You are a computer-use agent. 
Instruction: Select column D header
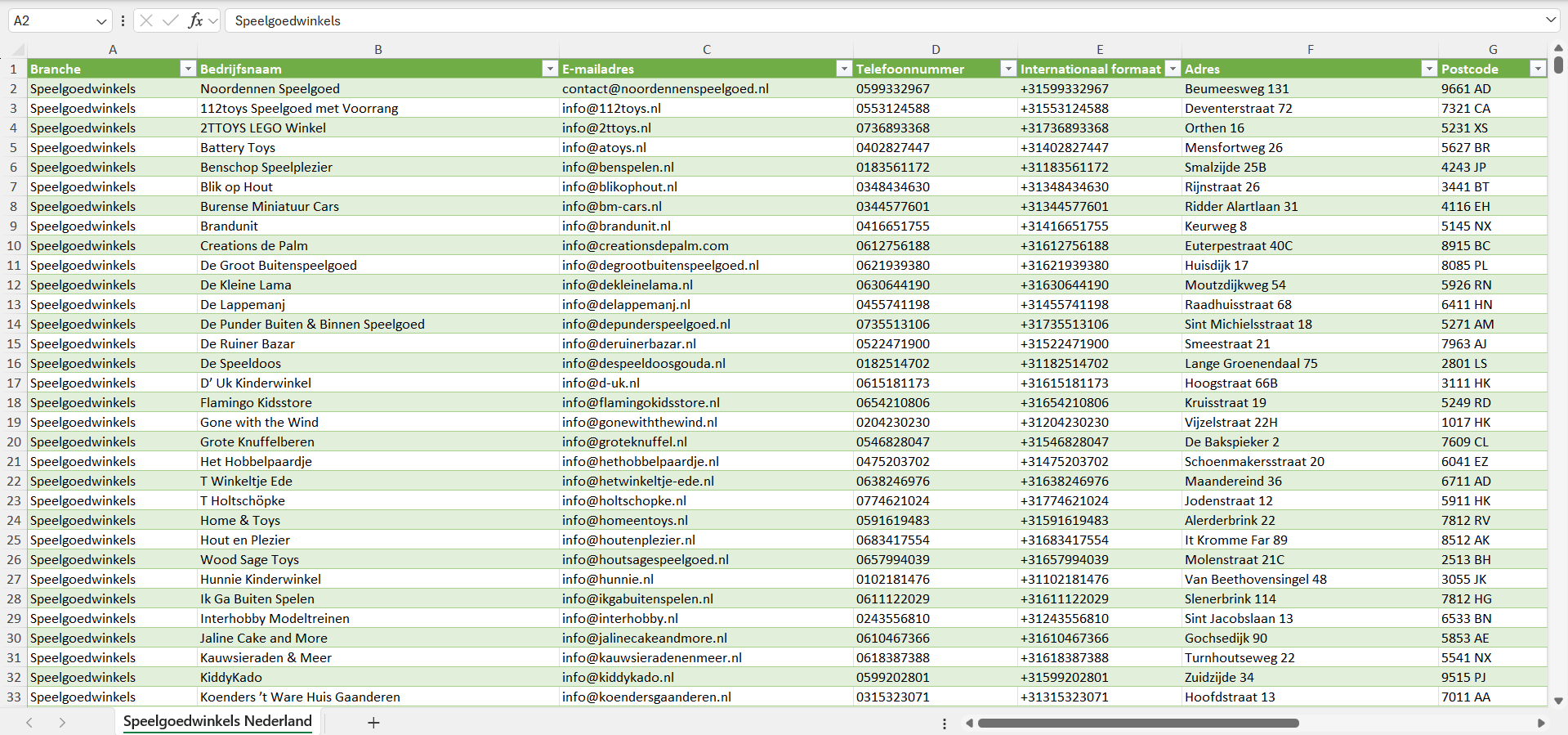[936, 50]
